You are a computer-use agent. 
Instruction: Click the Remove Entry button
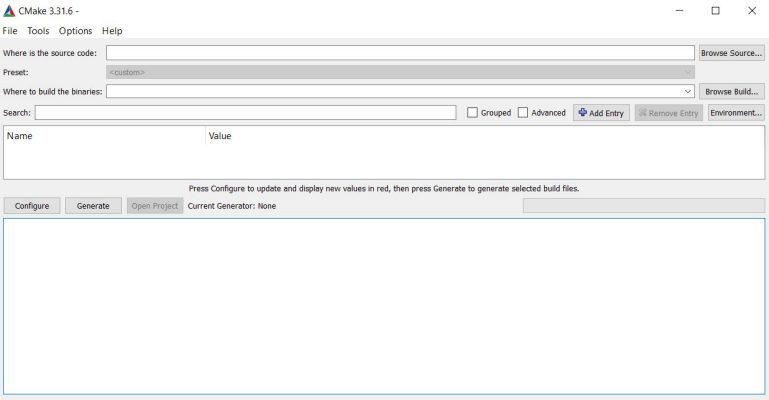pos(668,113)
